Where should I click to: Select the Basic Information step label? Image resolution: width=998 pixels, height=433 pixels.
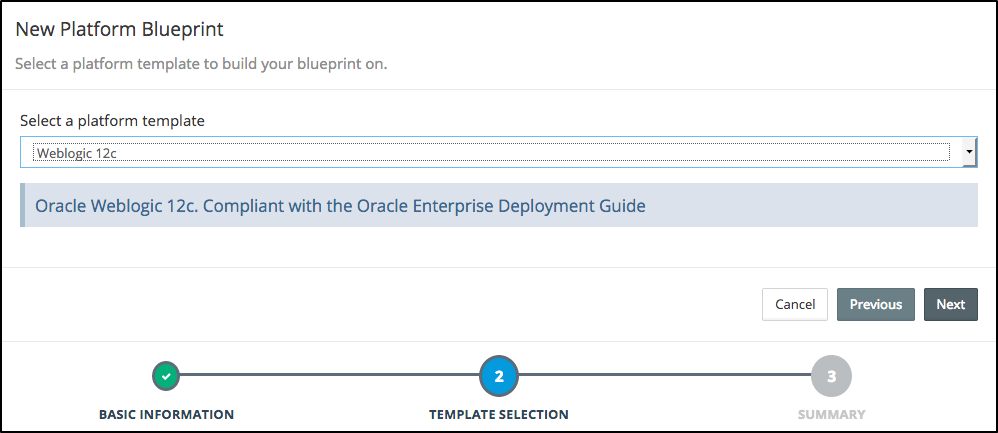(x=166, y=414)
